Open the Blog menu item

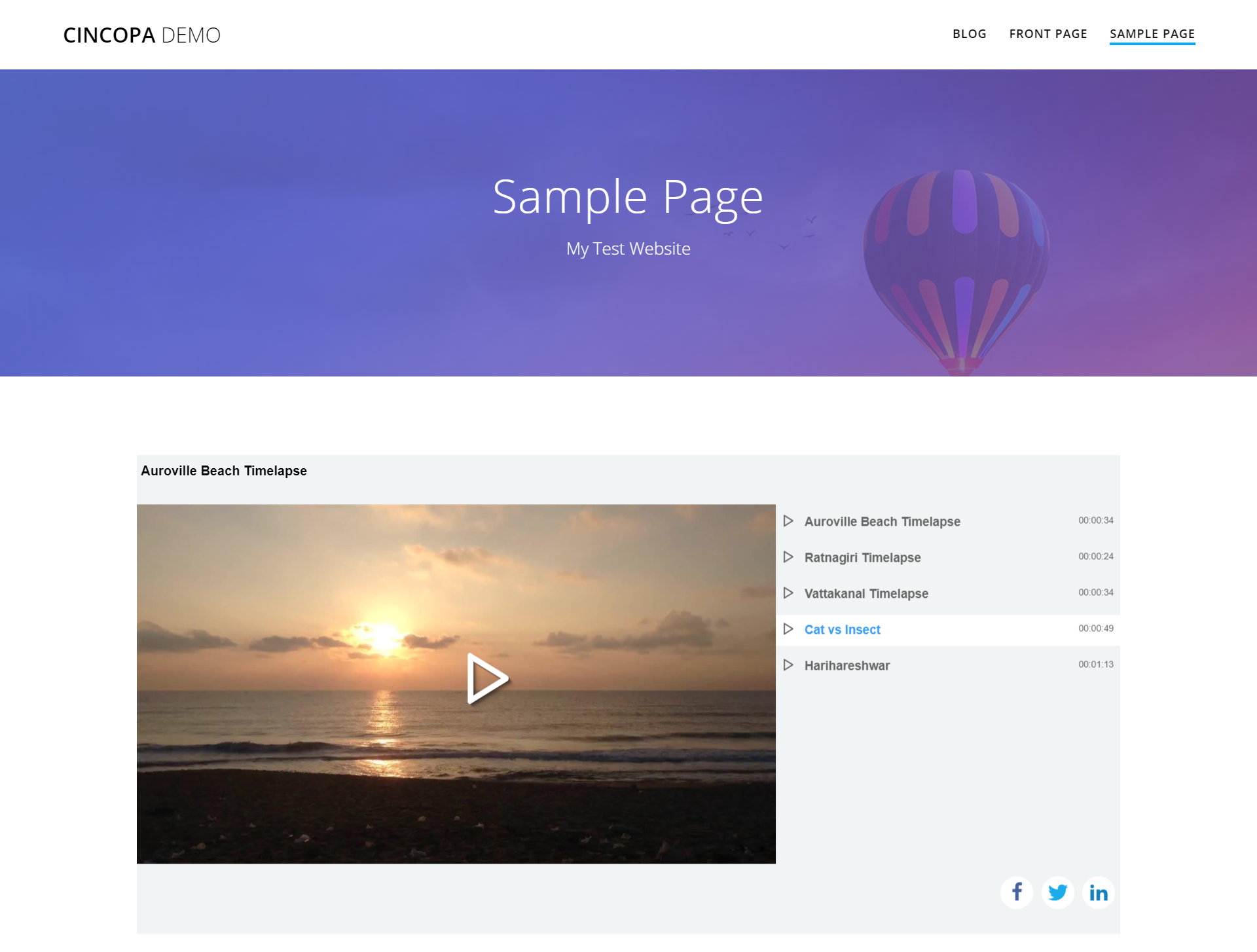[x=969, y=34]
